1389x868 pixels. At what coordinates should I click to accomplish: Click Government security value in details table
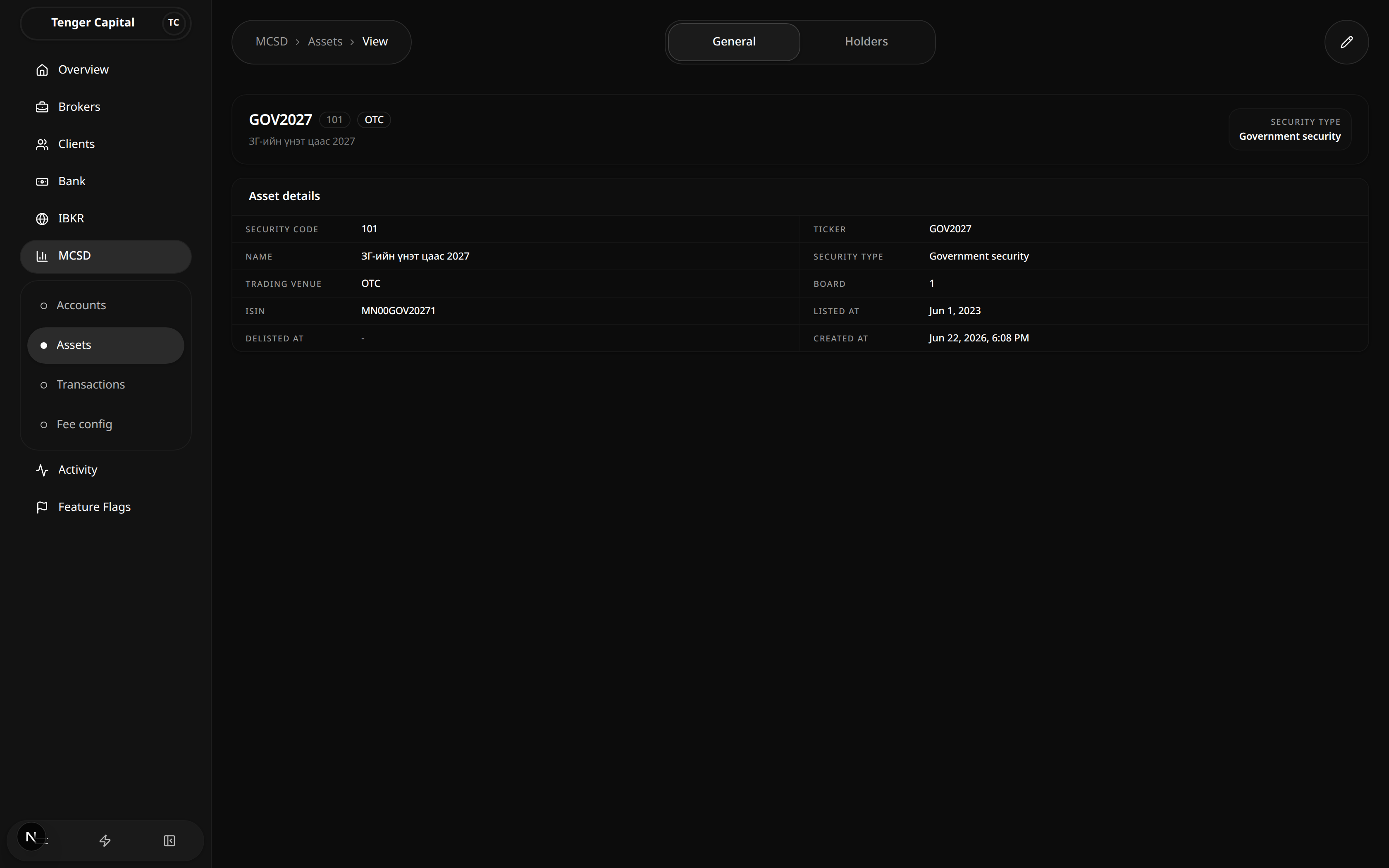pyautogui.click(x=979, y=257)
